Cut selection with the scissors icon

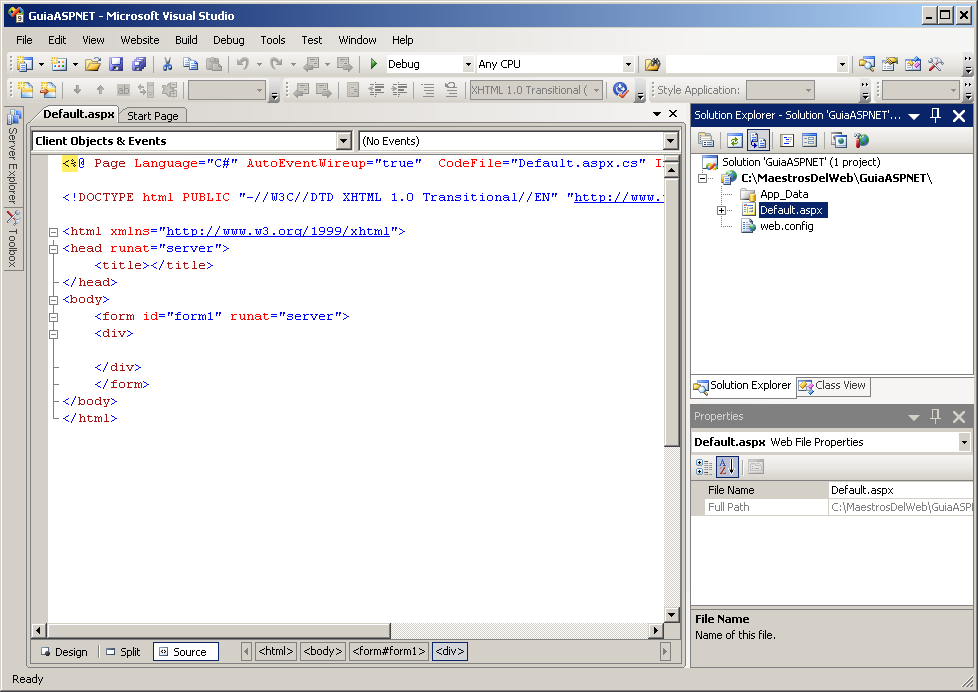167,64
